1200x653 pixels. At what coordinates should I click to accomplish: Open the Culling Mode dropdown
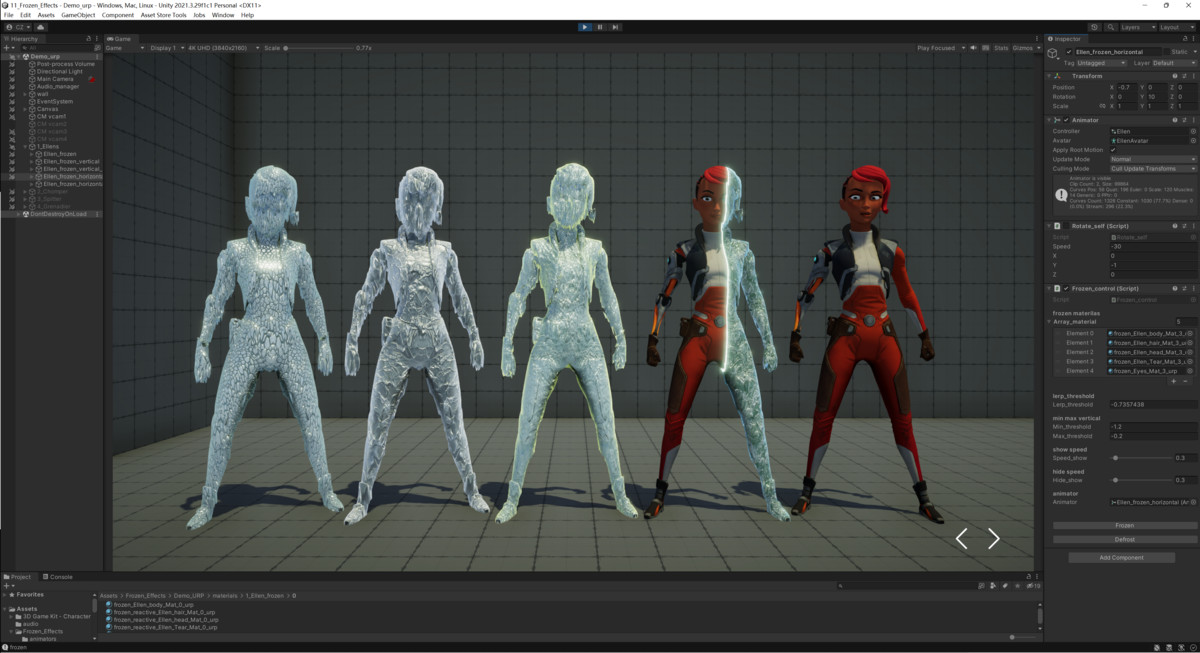coord(1152,169)
